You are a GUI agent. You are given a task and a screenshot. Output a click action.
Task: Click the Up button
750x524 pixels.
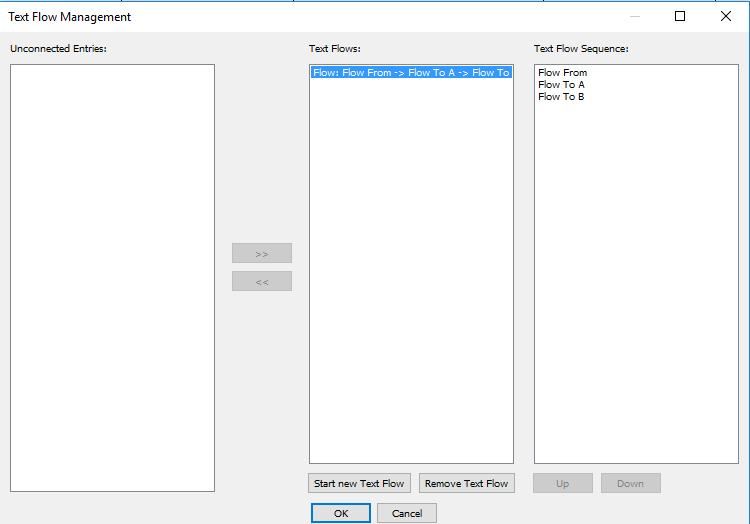[562, 483]
